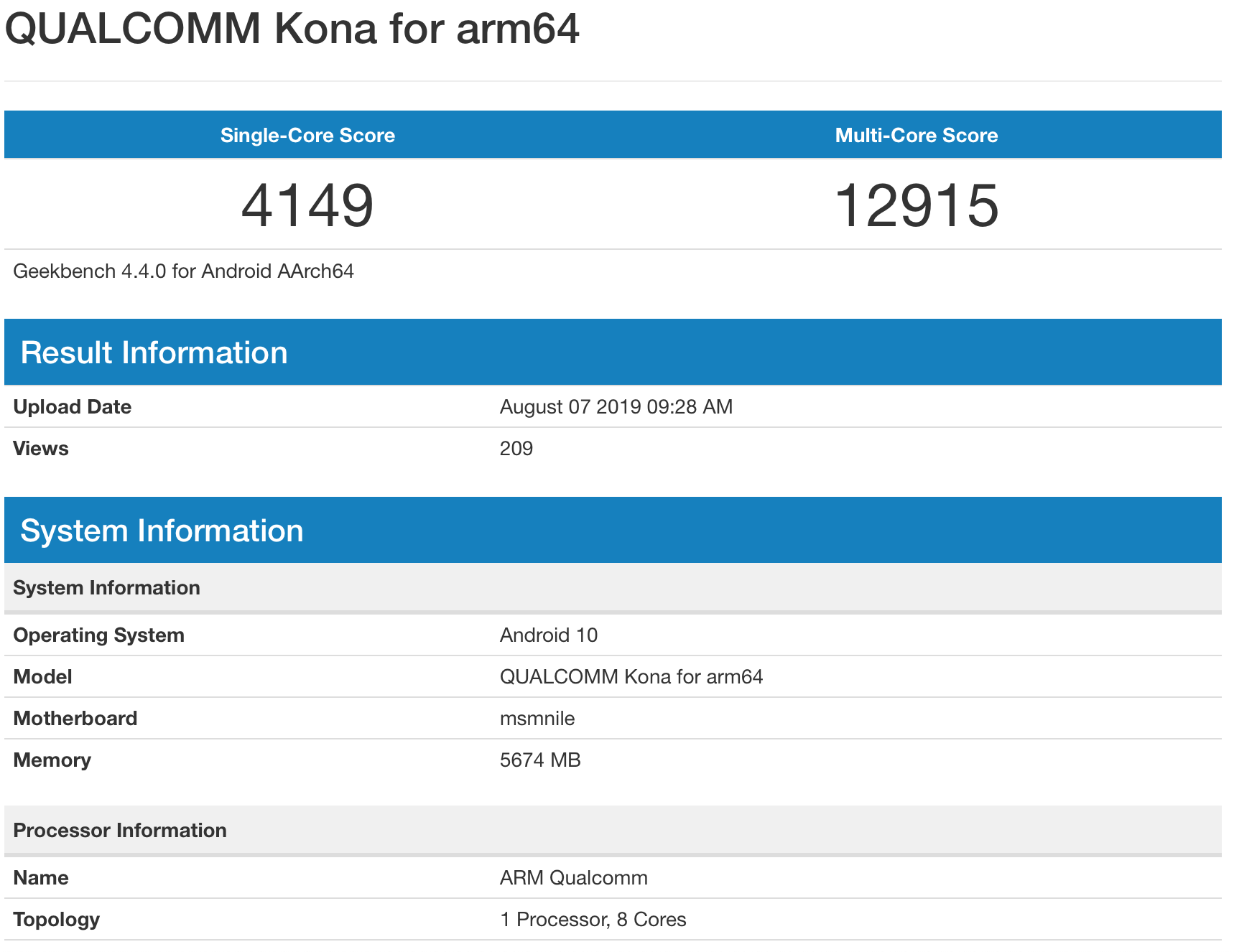Select the multi-core score value 12915

pyautogui.click(x=917, y=206)
